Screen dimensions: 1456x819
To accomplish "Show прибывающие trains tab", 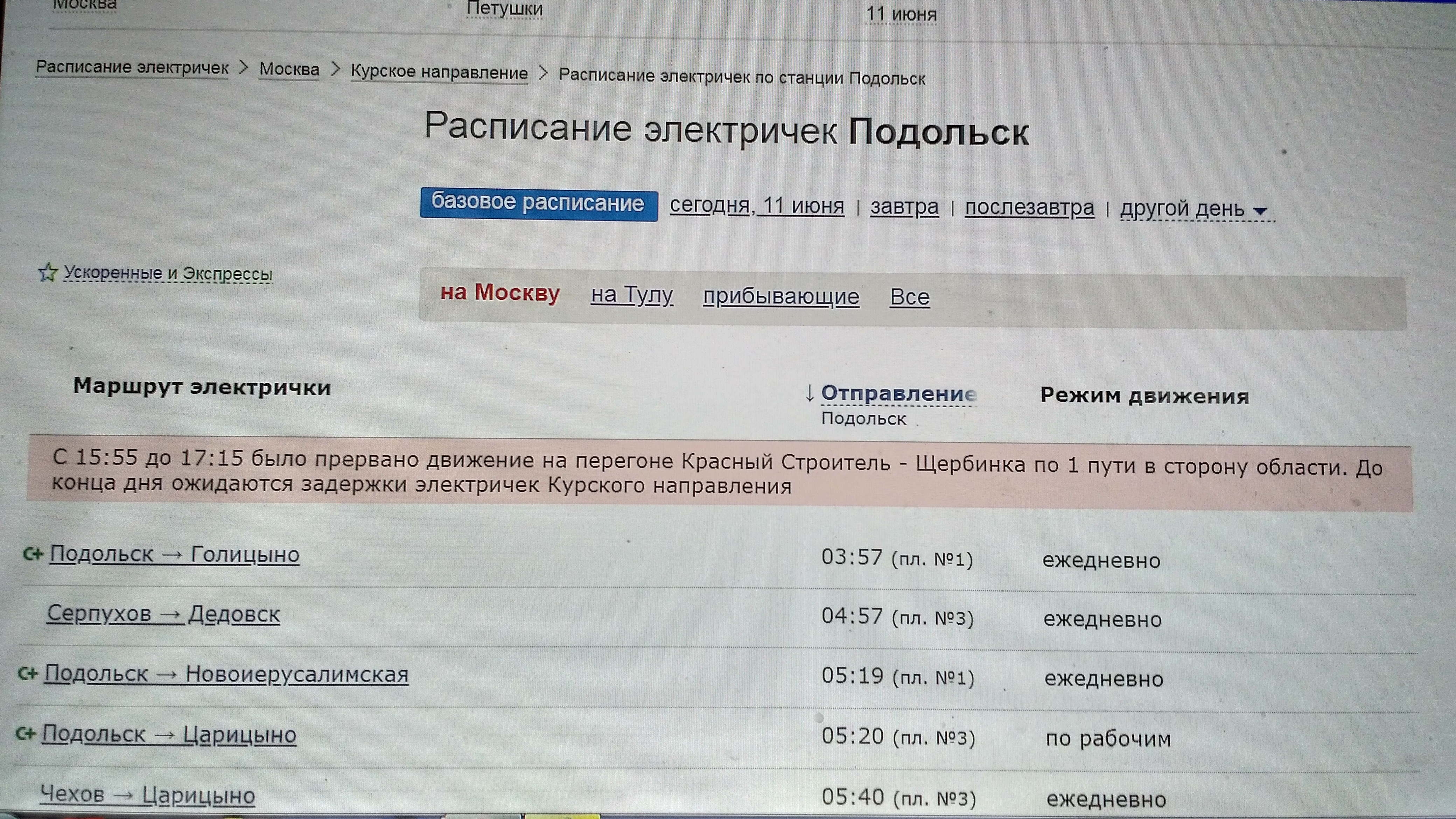I will [780, 296].
